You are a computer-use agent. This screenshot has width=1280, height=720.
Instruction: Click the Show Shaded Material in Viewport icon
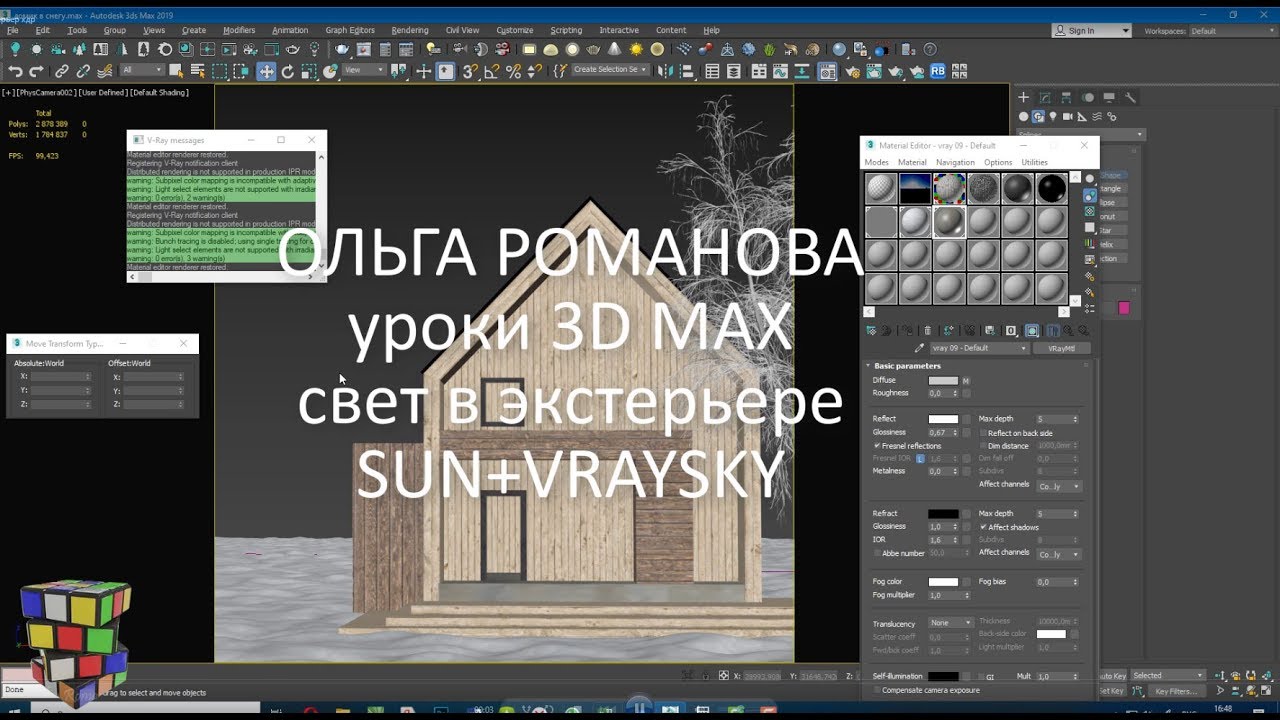(1032, 330)
